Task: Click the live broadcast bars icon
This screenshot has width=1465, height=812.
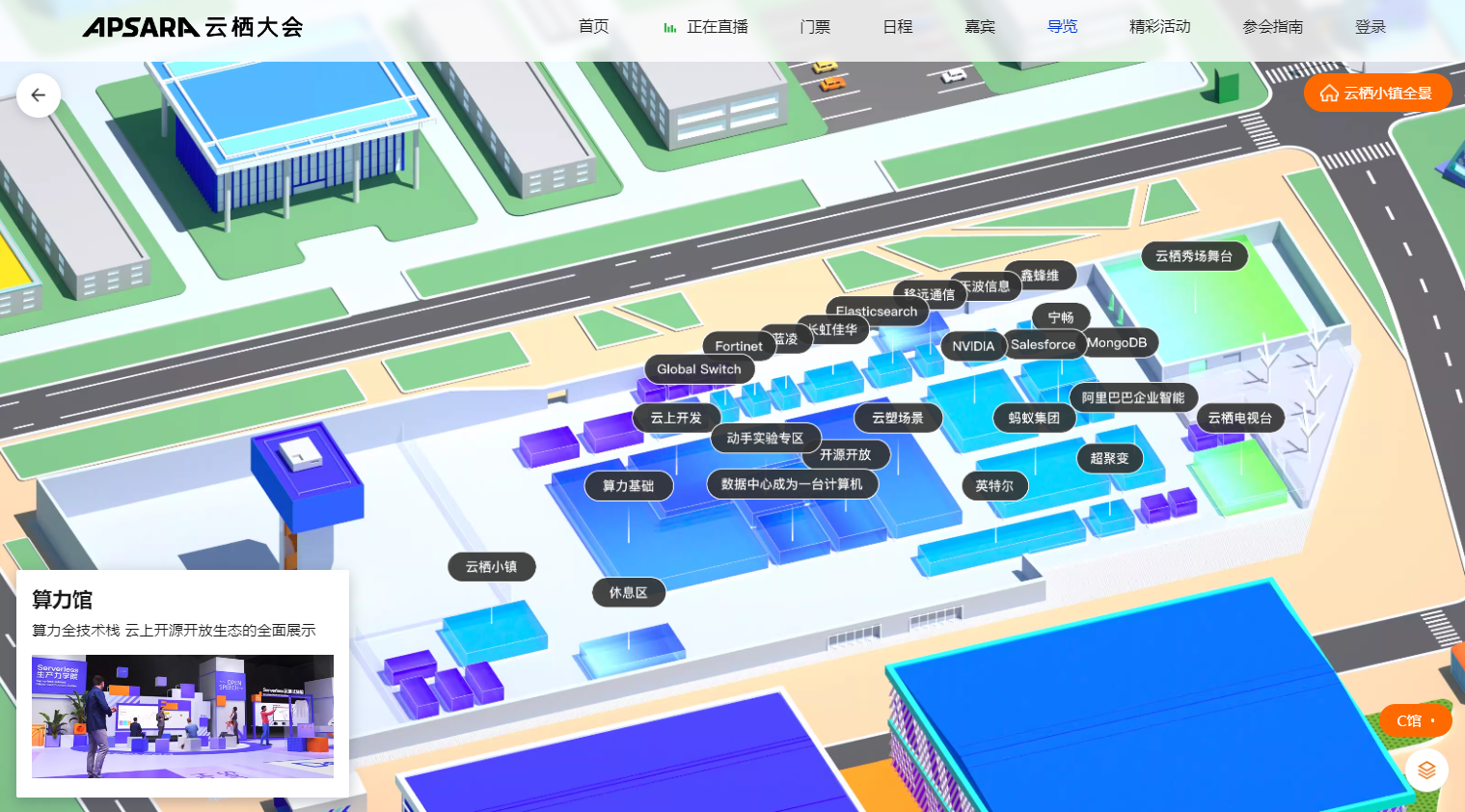Action: [x=669, y=28]
